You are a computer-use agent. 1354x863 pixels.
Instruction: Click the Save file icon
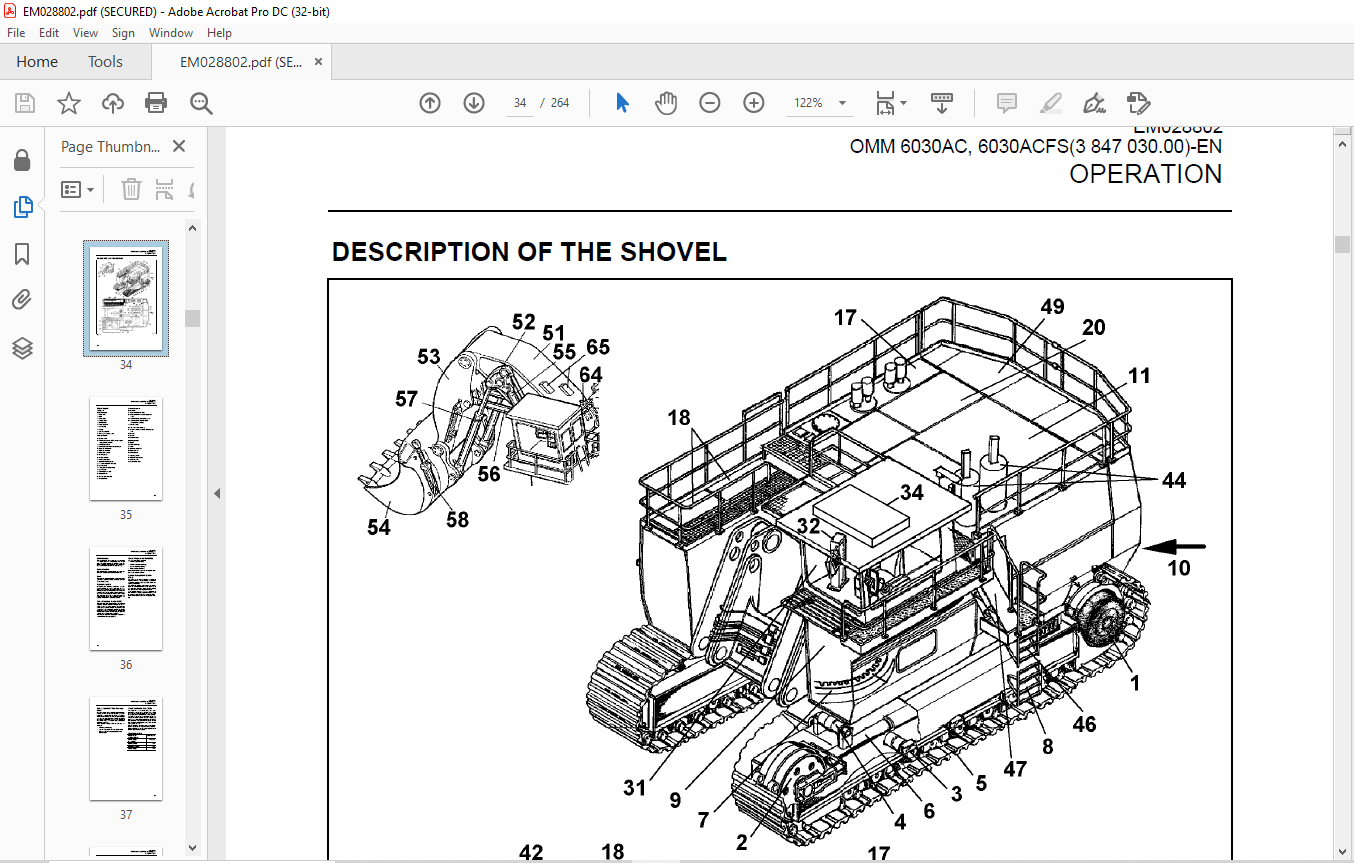point(25,103)
